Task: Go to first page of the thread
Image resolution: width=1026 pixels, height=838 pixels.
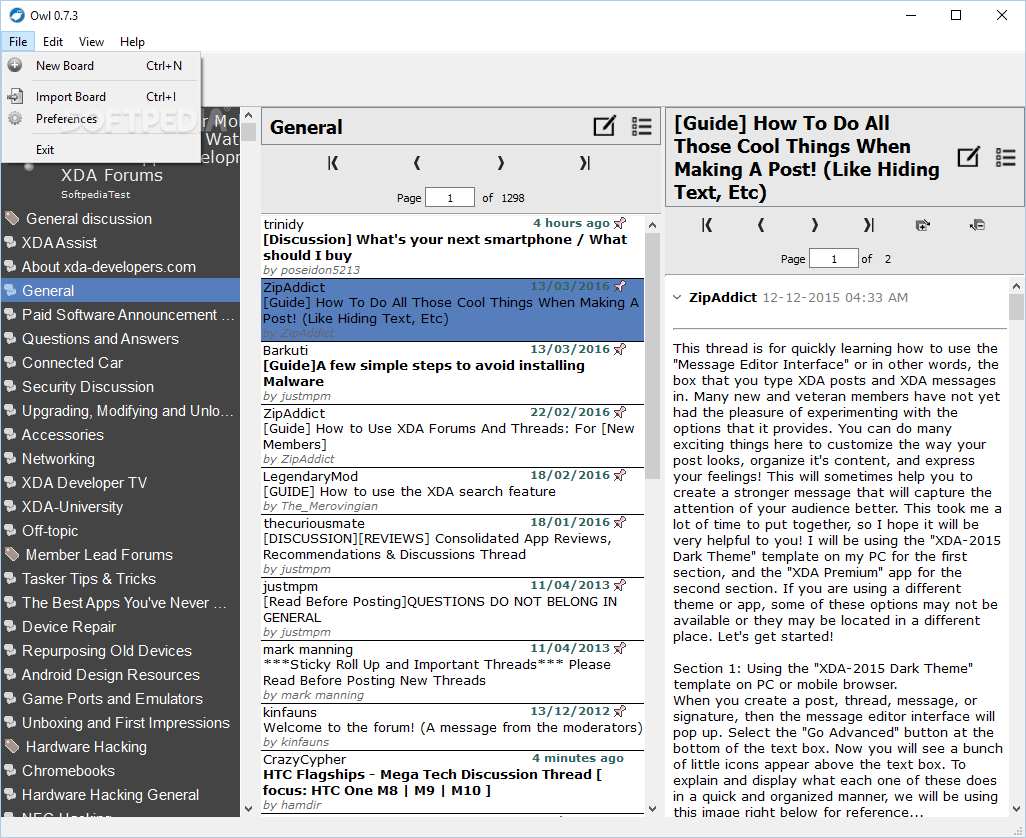Action: (707, 225)
